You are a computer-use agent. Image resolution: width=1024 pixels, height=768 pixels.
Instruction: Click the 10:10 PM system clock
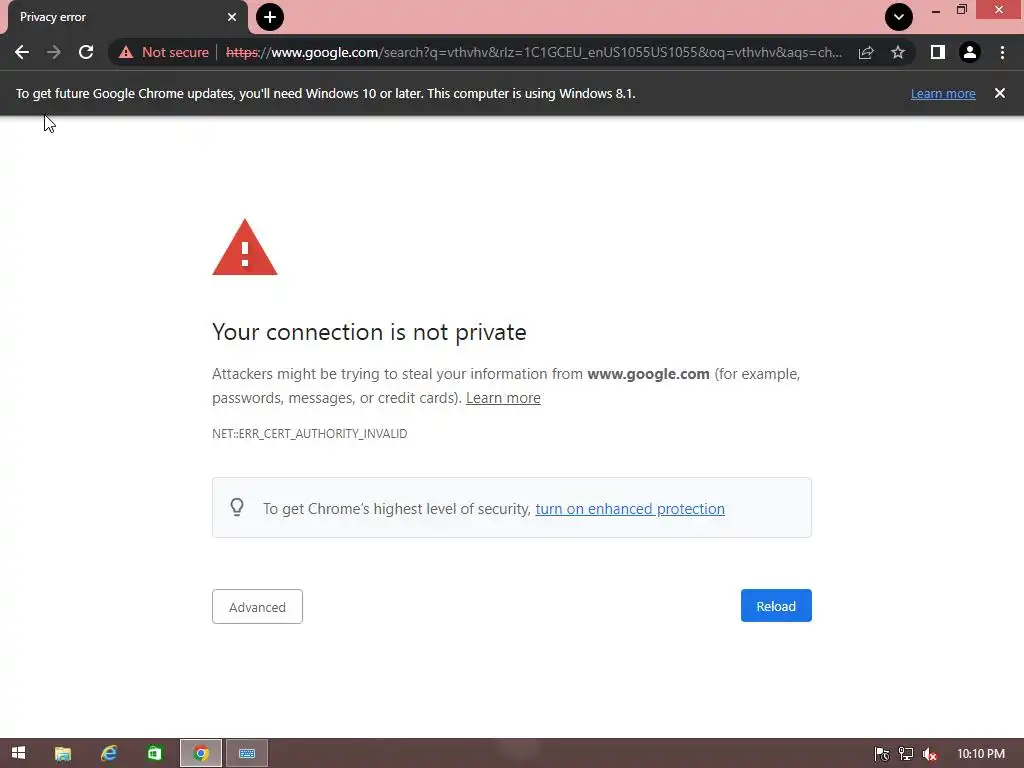pos(981,754)
